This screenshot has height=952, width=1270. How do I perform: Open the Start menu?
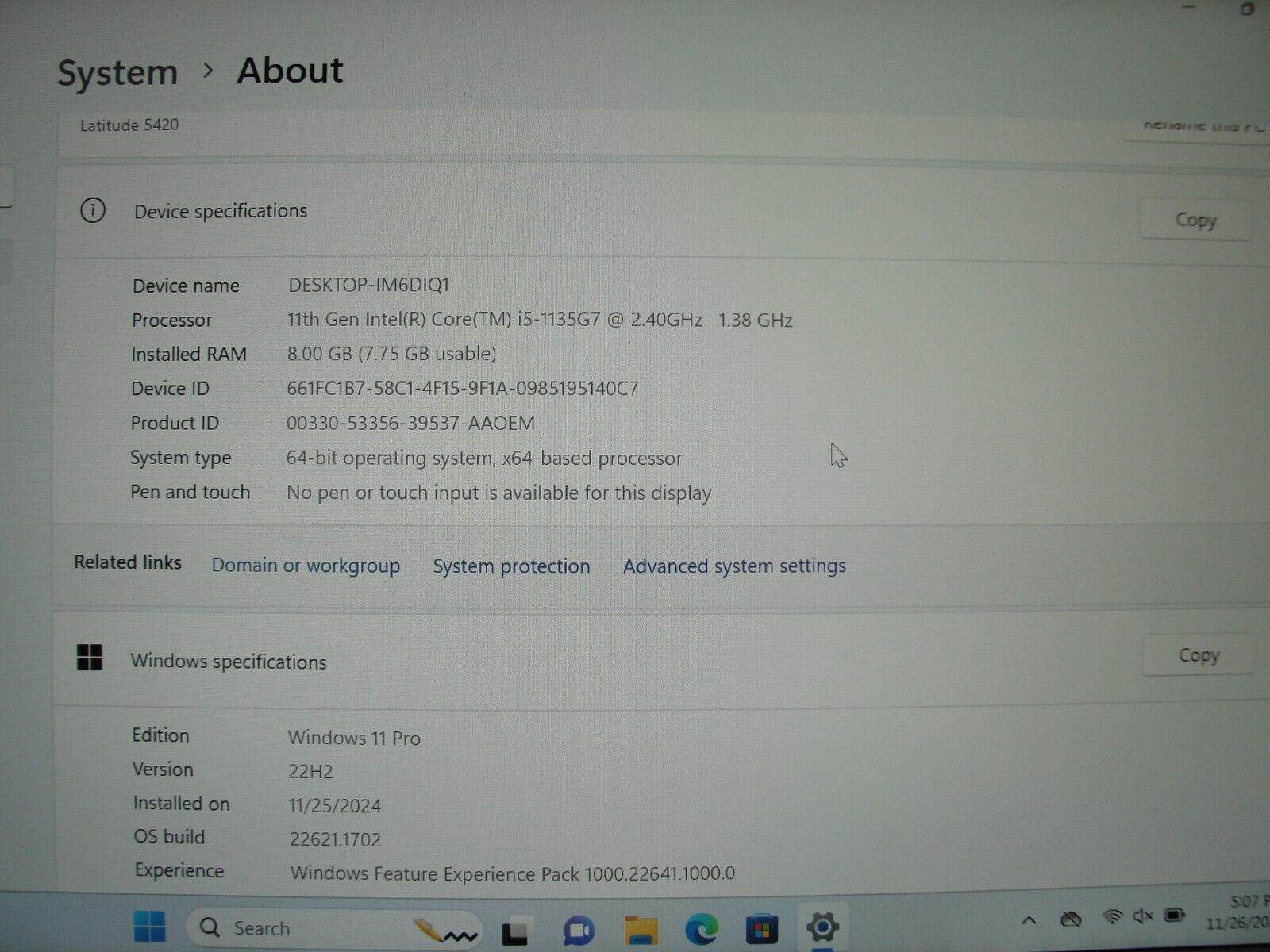pos(151,927)
